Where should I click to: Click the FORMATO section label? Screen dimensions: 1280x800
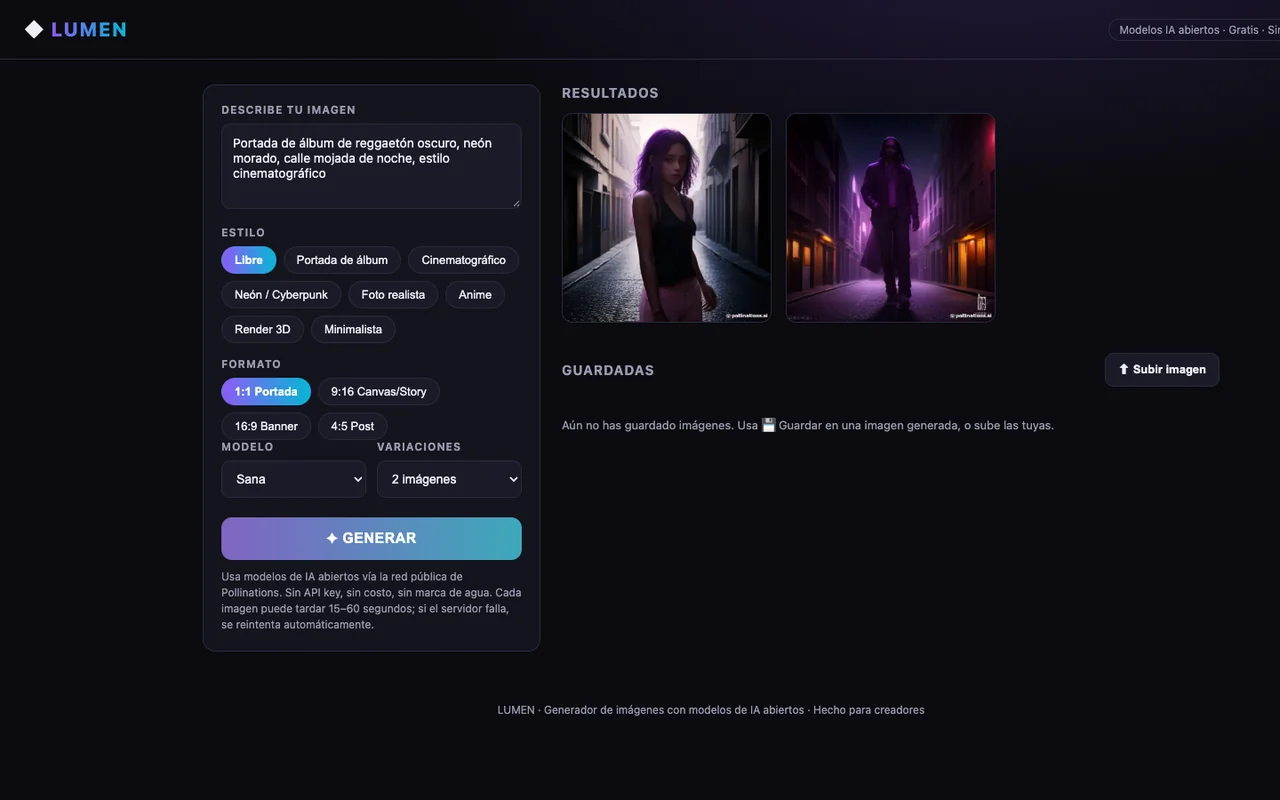(x=251, y=364)
